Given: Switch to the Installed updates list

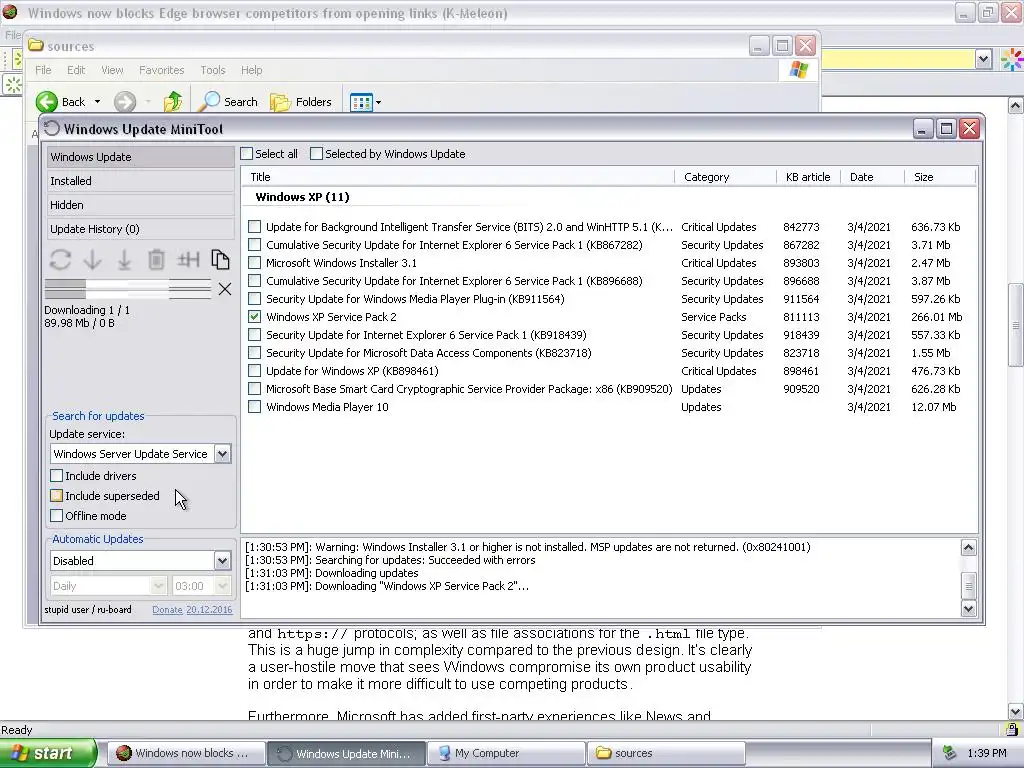Looking at the screenshot, I should (140, 181).
